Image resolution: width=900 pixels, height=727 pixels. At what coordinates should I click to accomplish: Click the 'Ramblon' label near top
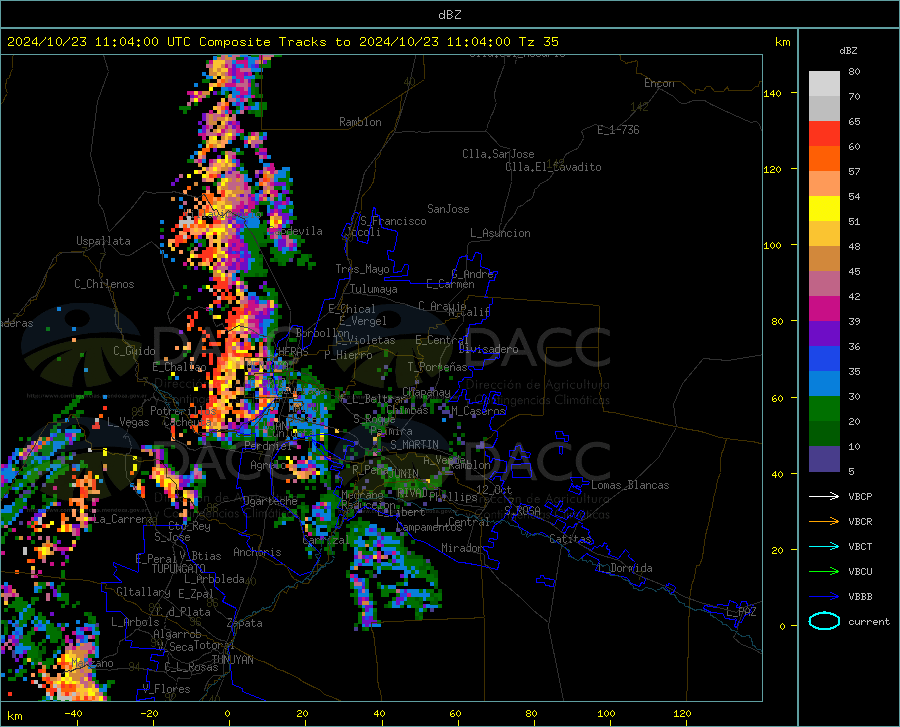click(x=360, y=122)
